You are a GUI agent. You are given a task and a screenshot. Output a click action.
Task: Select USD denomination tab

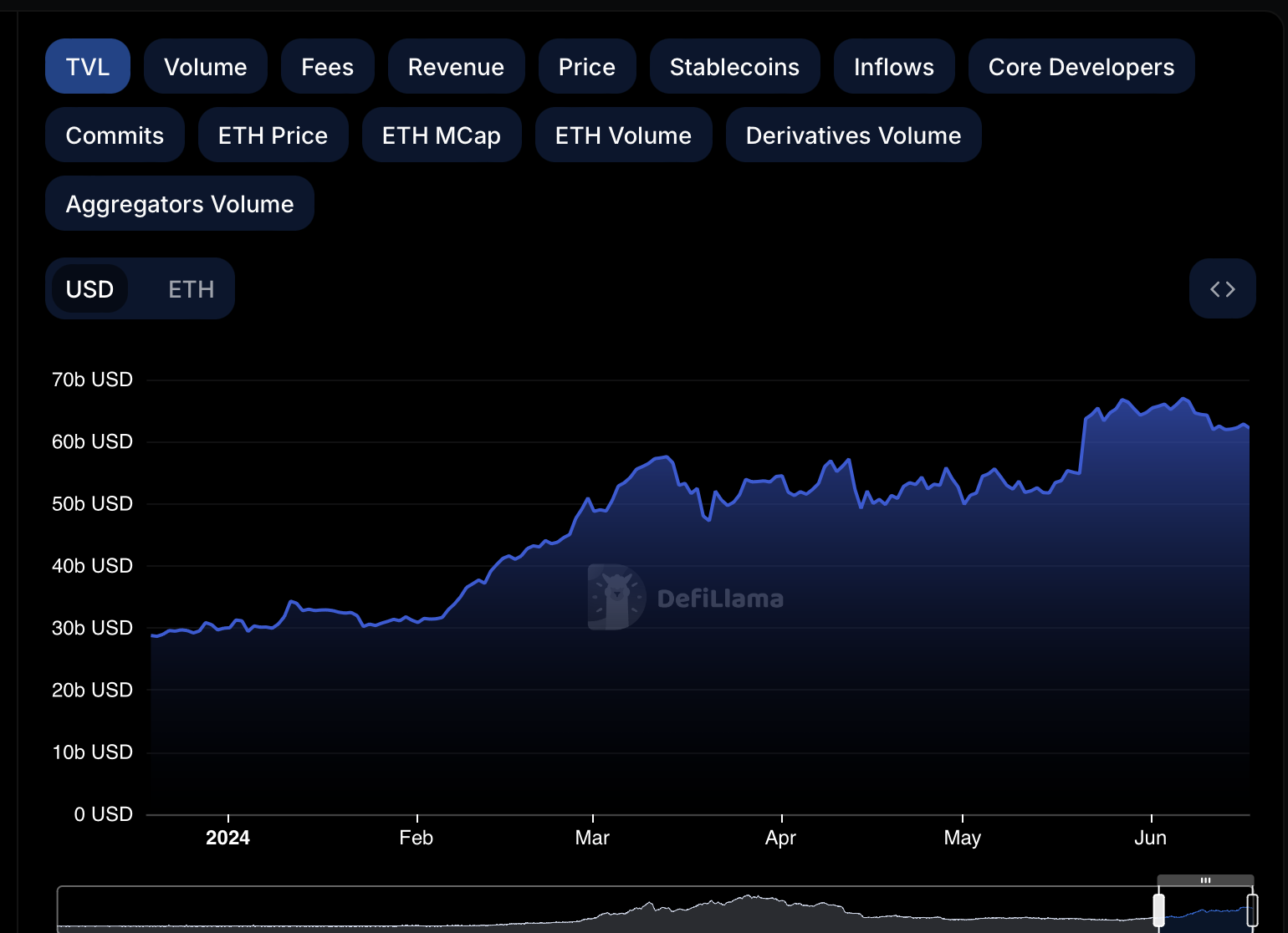click(89, 288)
